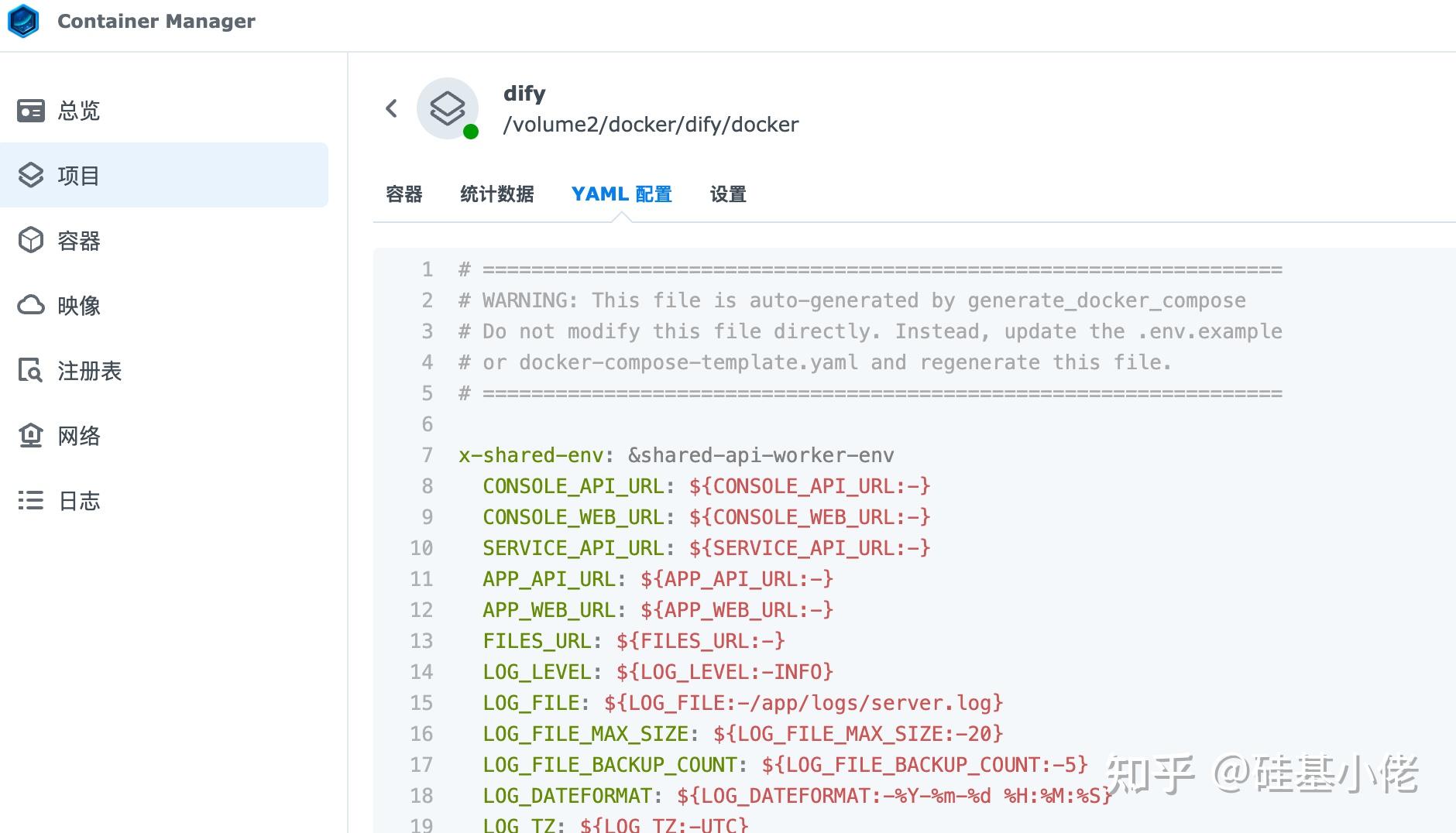Click the Container Manager title text
1456x833 pixels.
[x=156, y=21]
